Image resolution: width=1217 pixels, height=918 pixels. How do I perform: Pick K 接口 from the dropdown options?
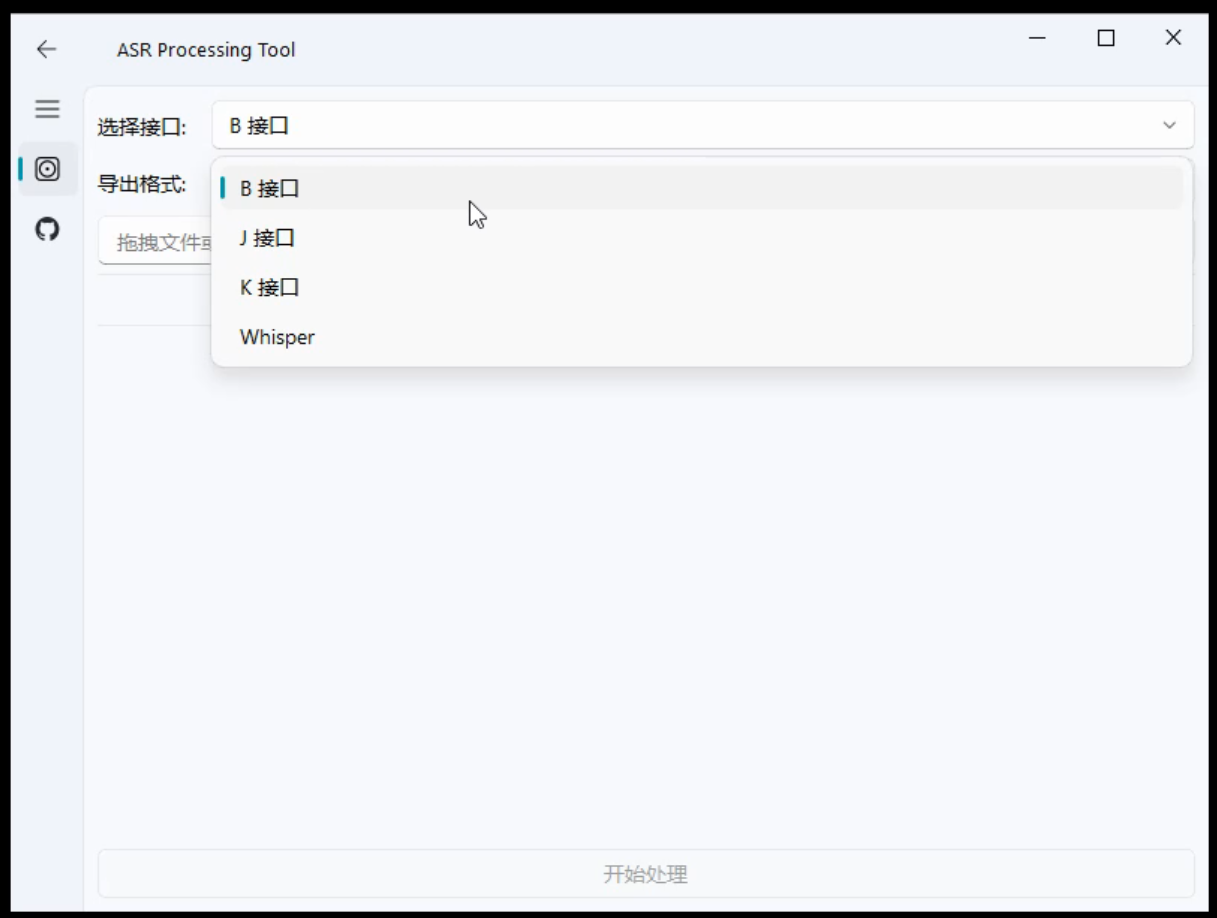(270, 288)
